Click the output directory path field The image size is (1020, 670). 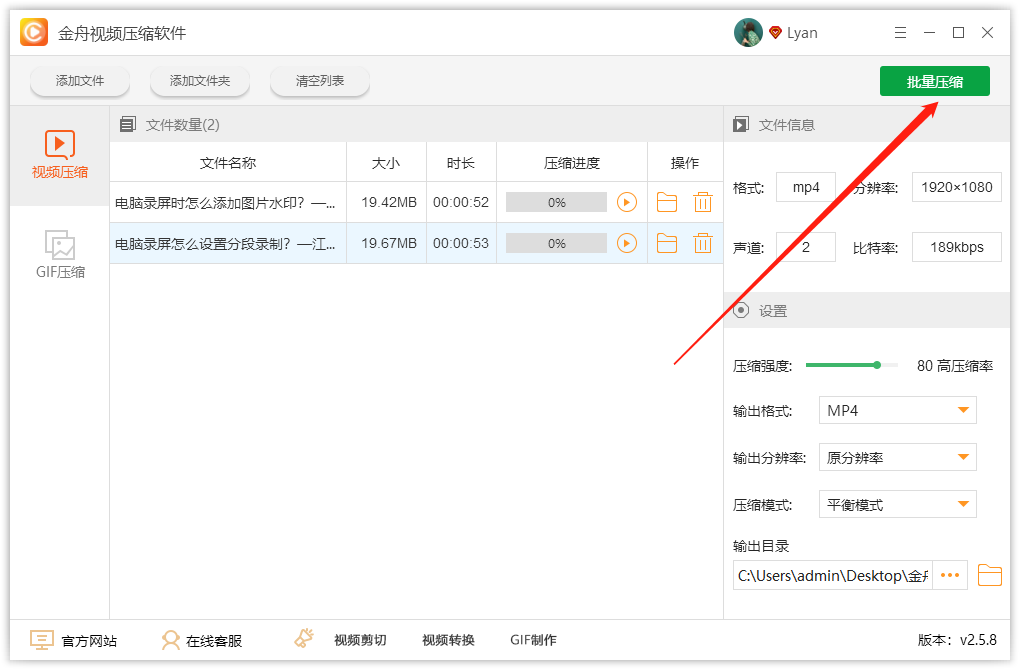pyautogui.click(x=833, y=575)
